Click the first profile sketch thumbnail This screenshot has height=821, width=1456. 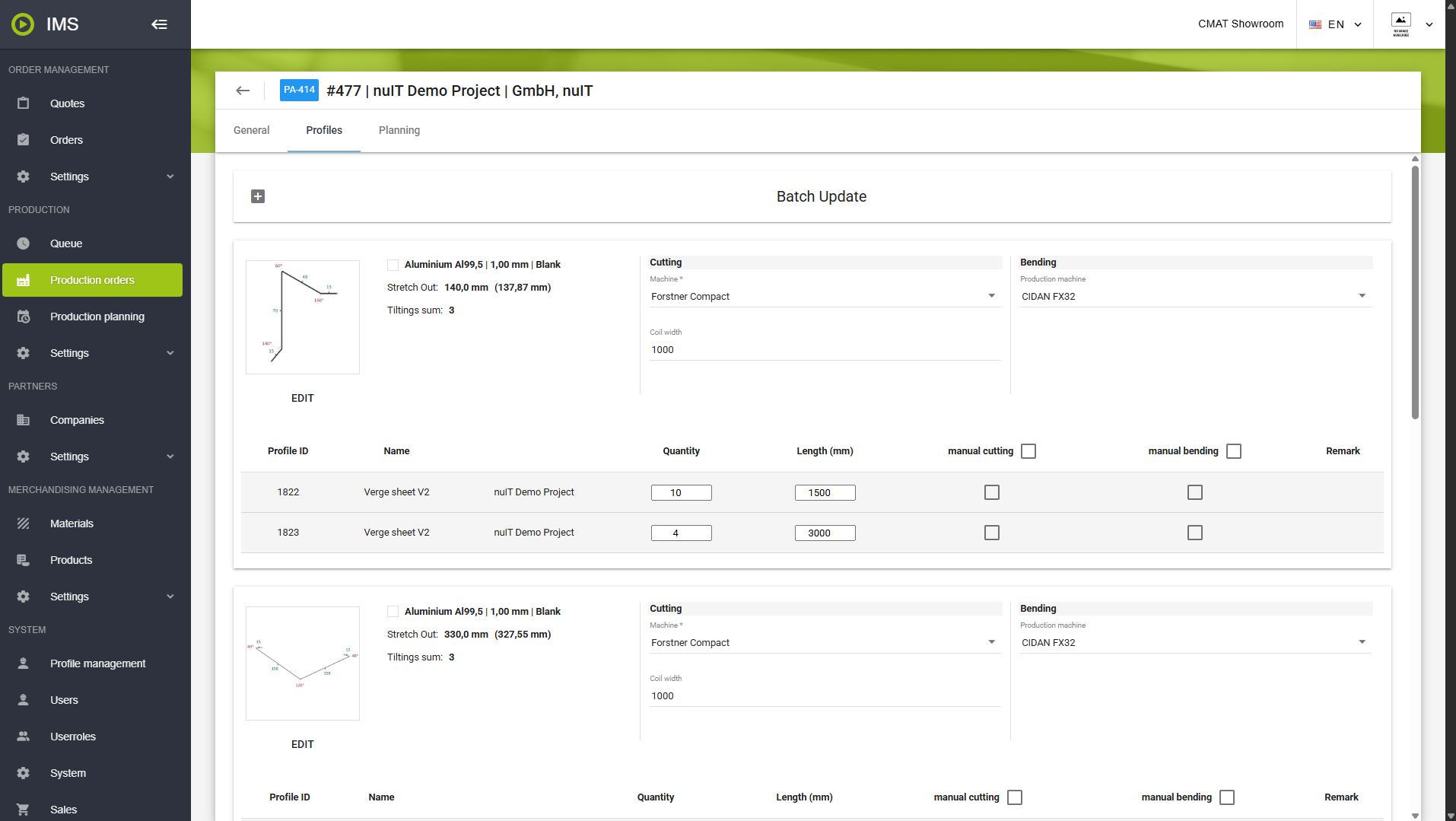click(303, 317)
